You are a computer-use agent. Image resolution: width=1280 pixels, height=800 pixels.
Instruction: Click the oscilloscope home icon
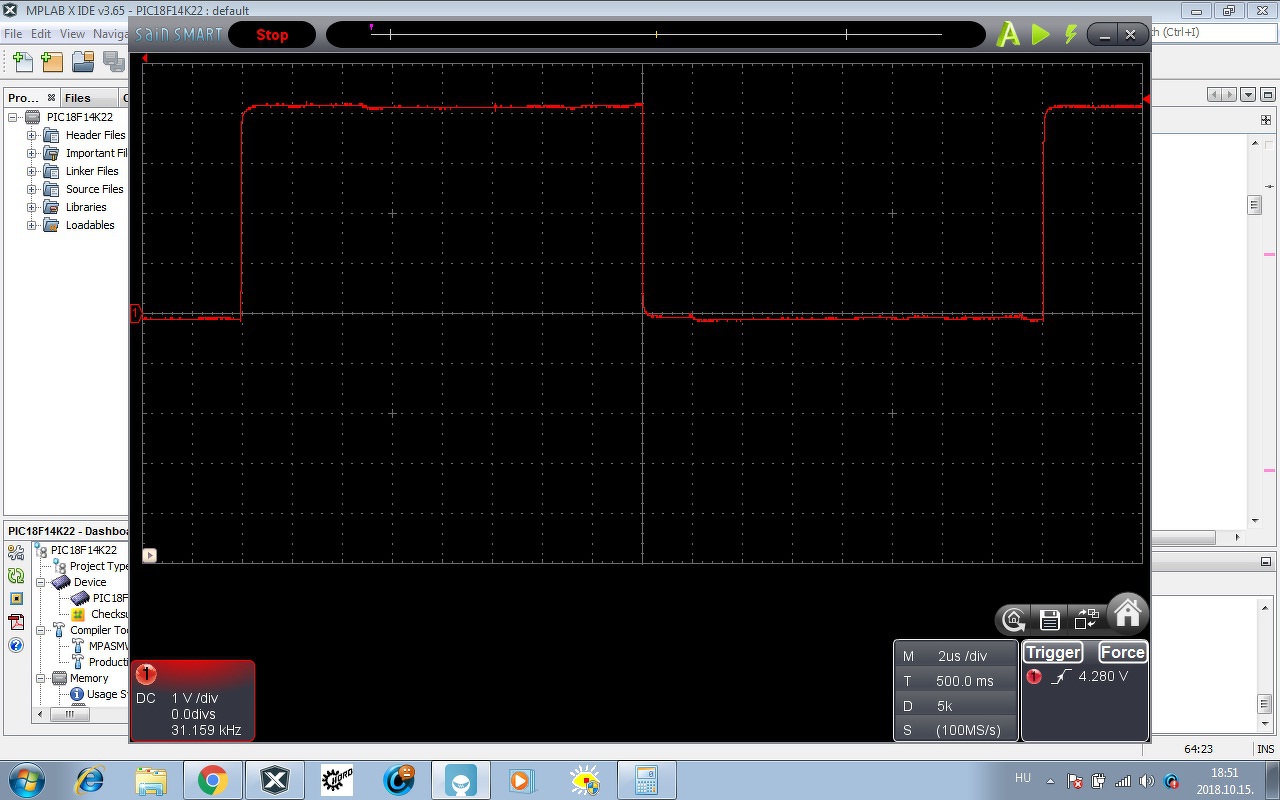[1127, 612]
